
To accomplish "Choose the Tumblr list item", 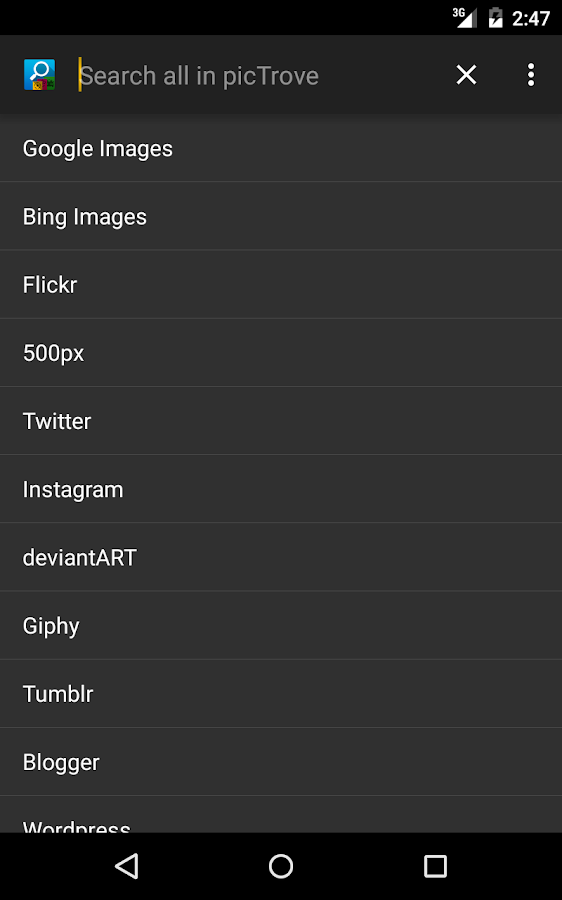I will pyautogui.click(x=281, y=694).
